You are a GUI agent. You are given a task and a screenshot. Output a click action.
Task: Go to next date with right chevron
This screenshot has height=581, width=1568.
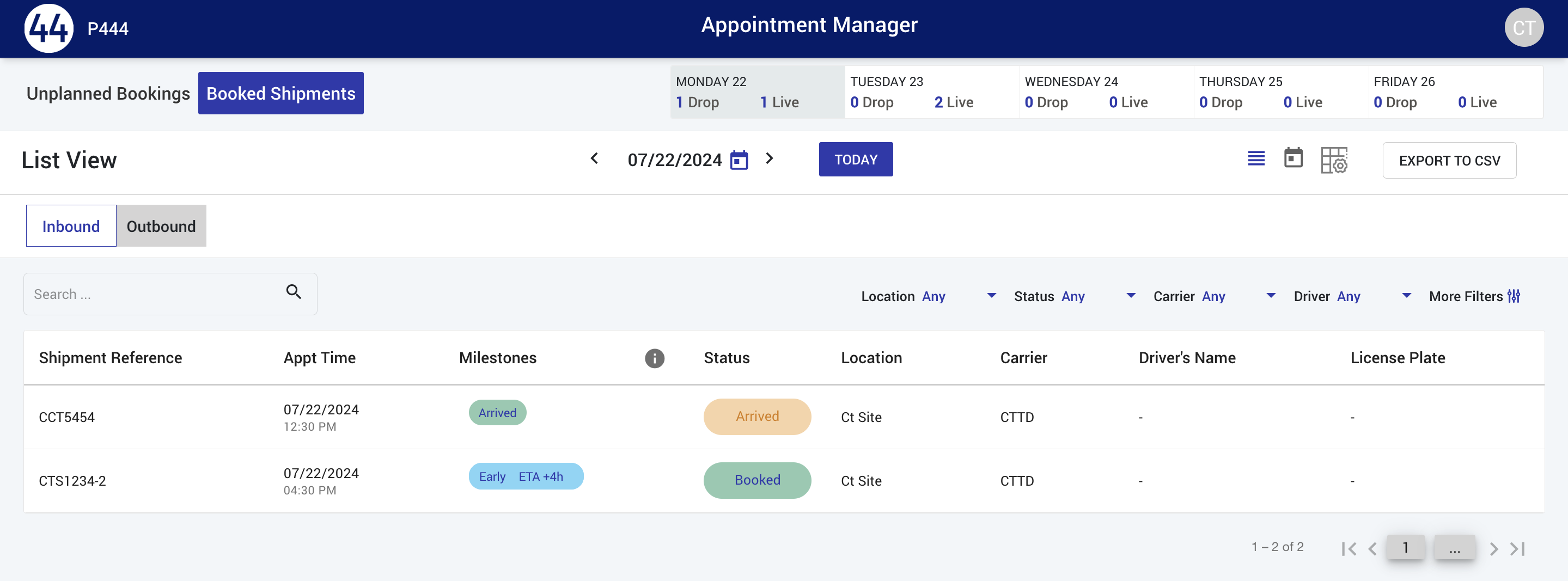tap(770, 159)
